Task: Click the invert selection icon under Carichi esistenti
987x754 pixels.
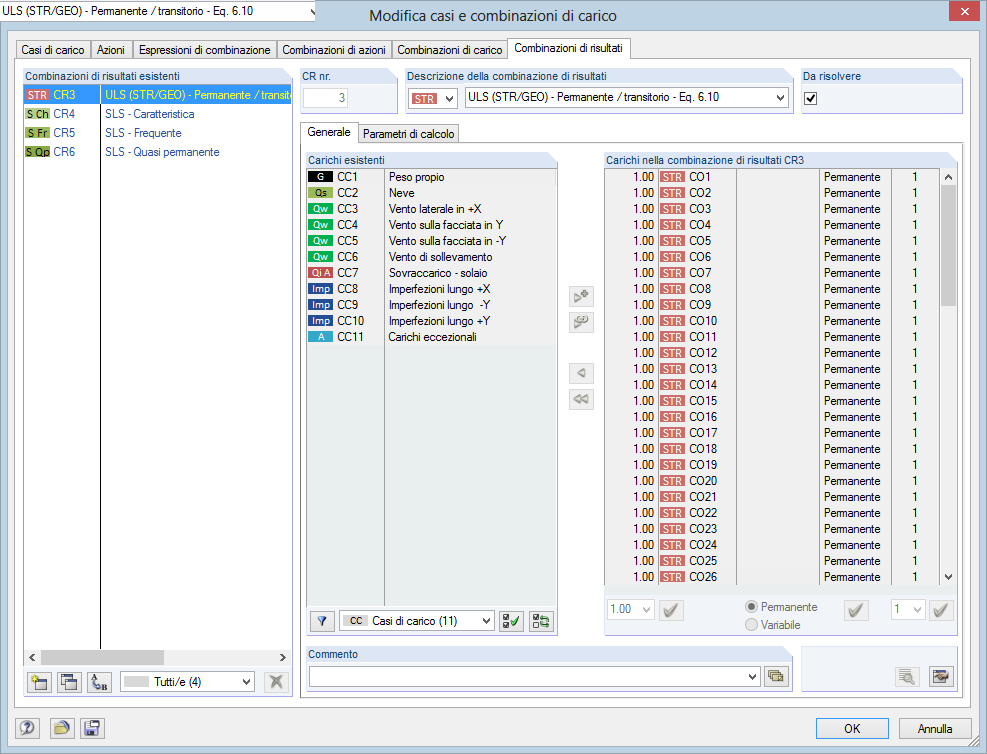Action: (541, 621)
